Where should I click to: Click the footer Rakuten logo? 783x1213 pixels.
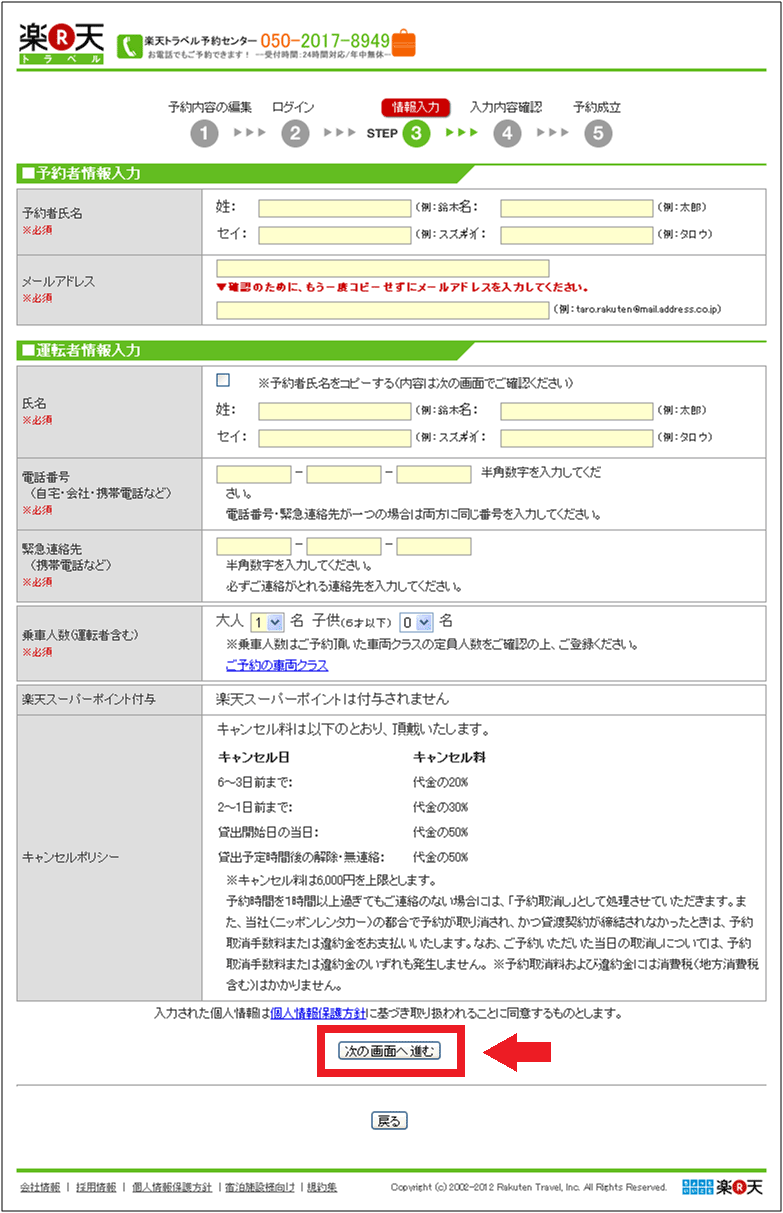[x=723, y=1187]
